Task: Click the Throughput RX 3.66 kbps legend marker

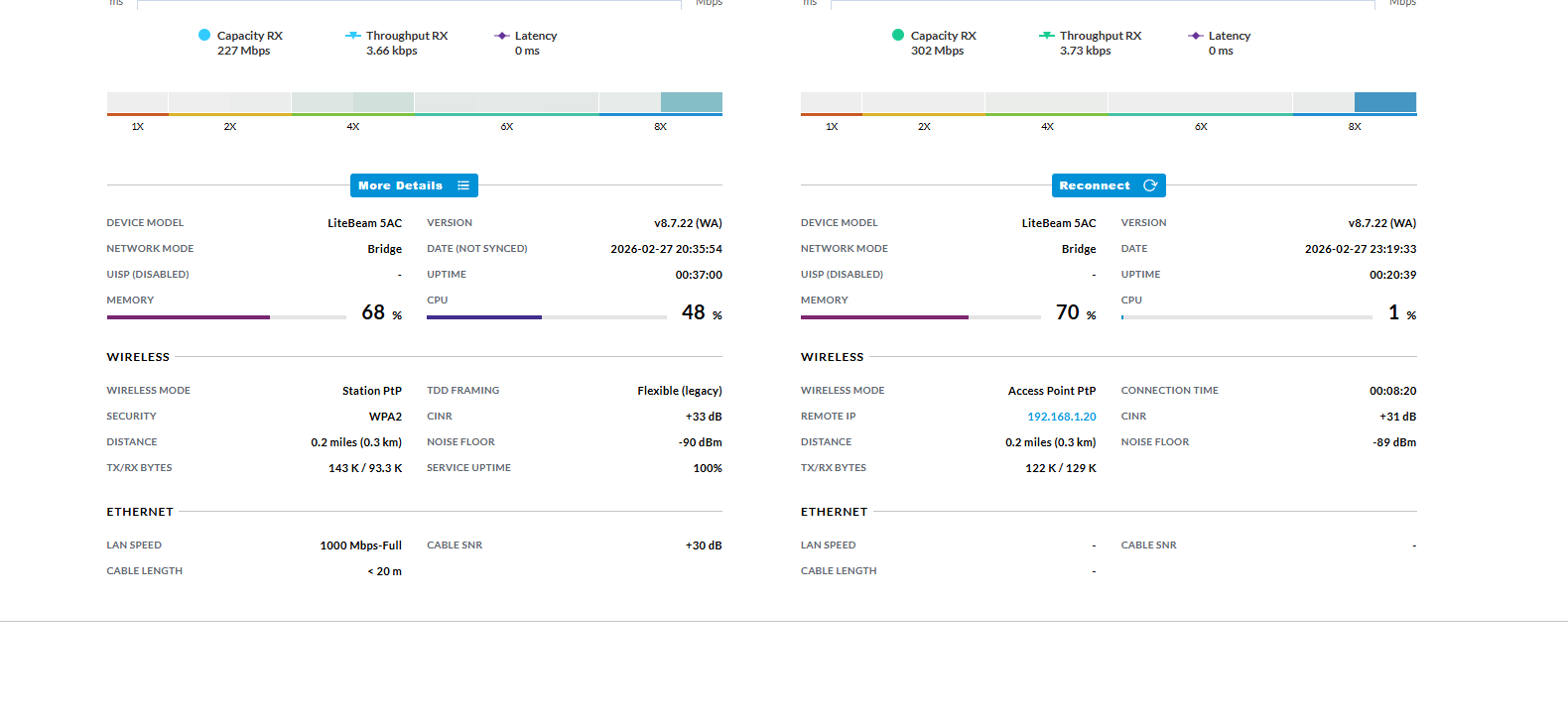Action: point(352,36)
